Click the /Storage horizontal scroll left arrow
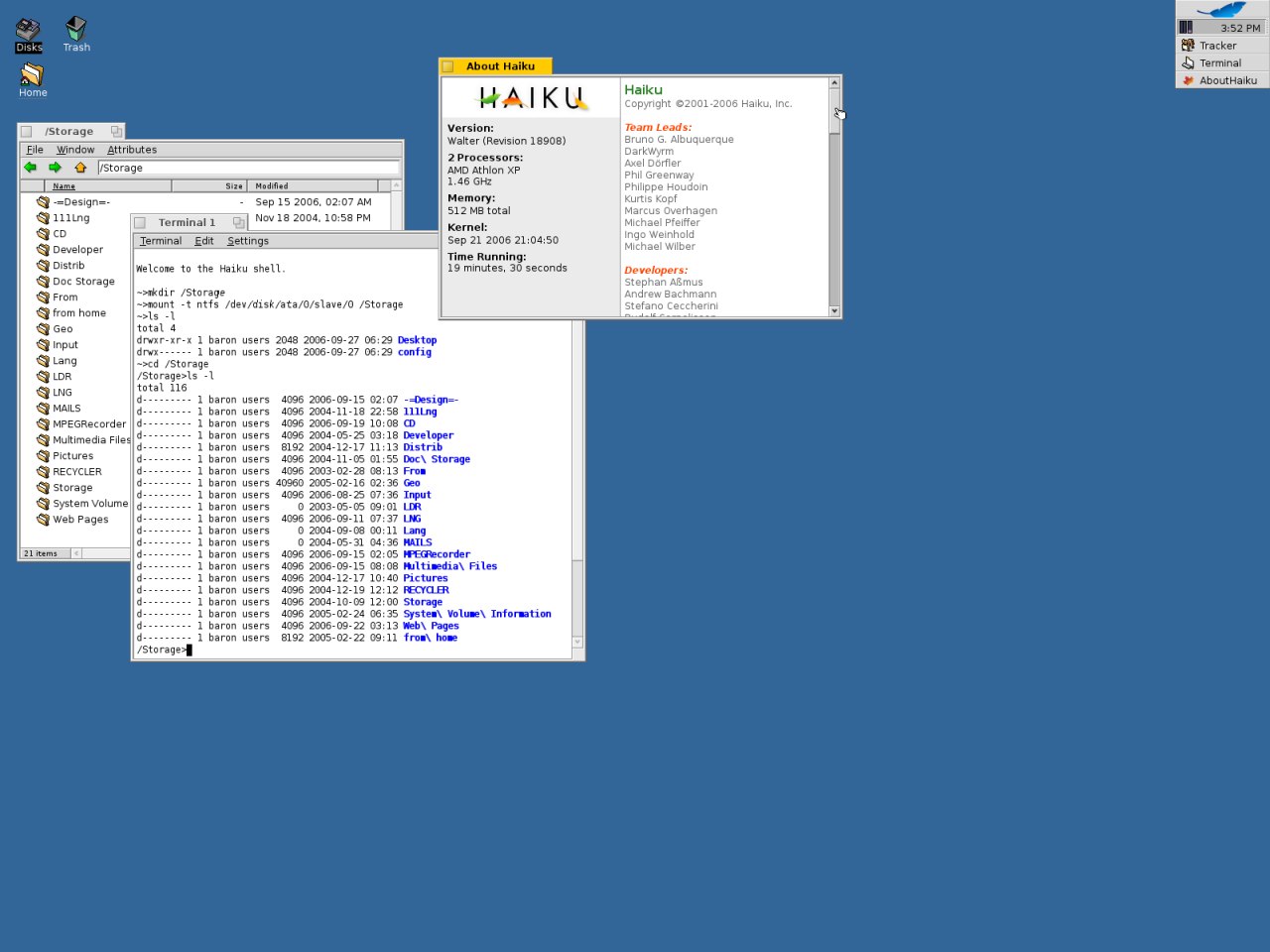Image resolution: width=1270 pixels, height=952 pixels. pos(76,553)
